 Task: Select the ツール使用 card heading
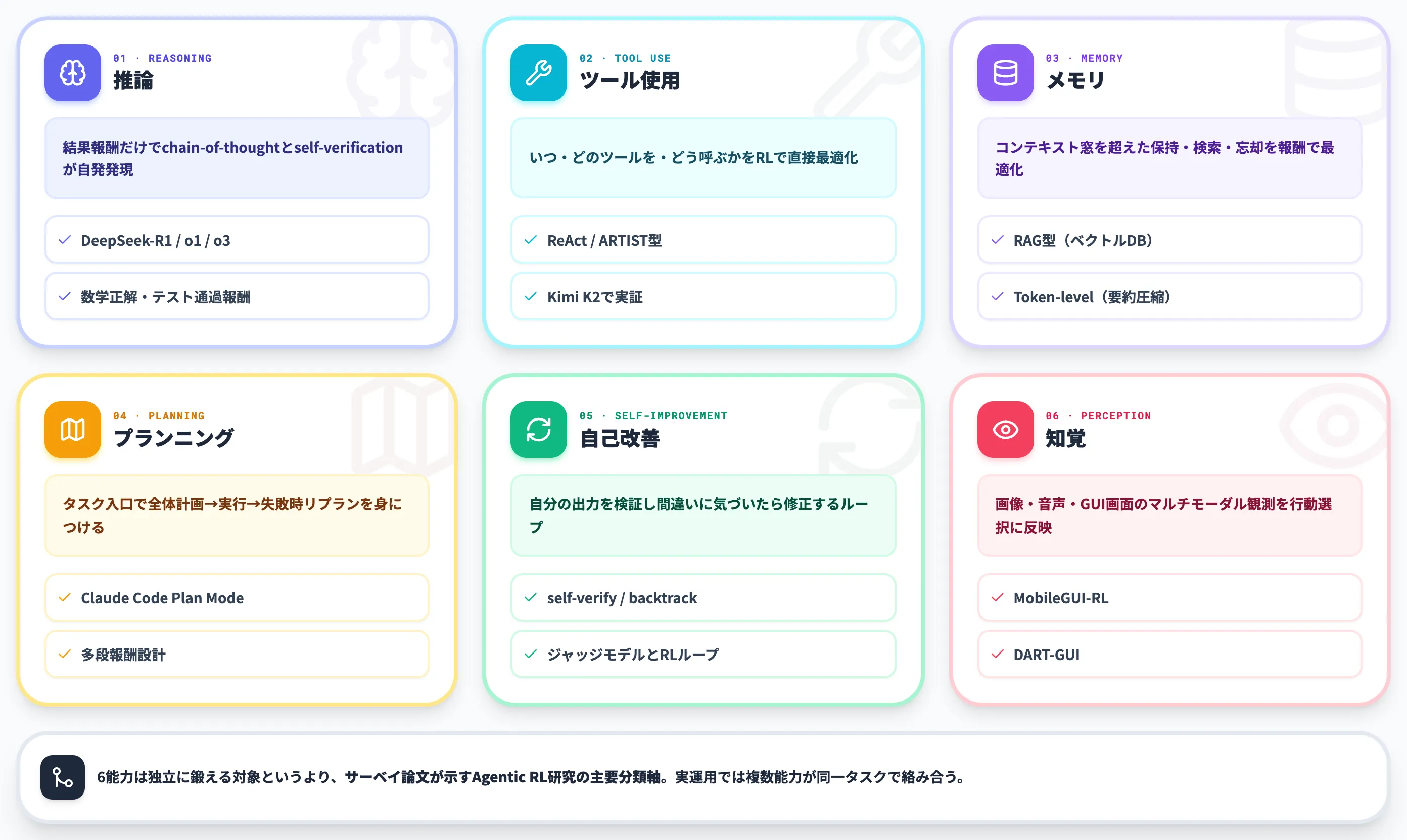click(629, 80)
